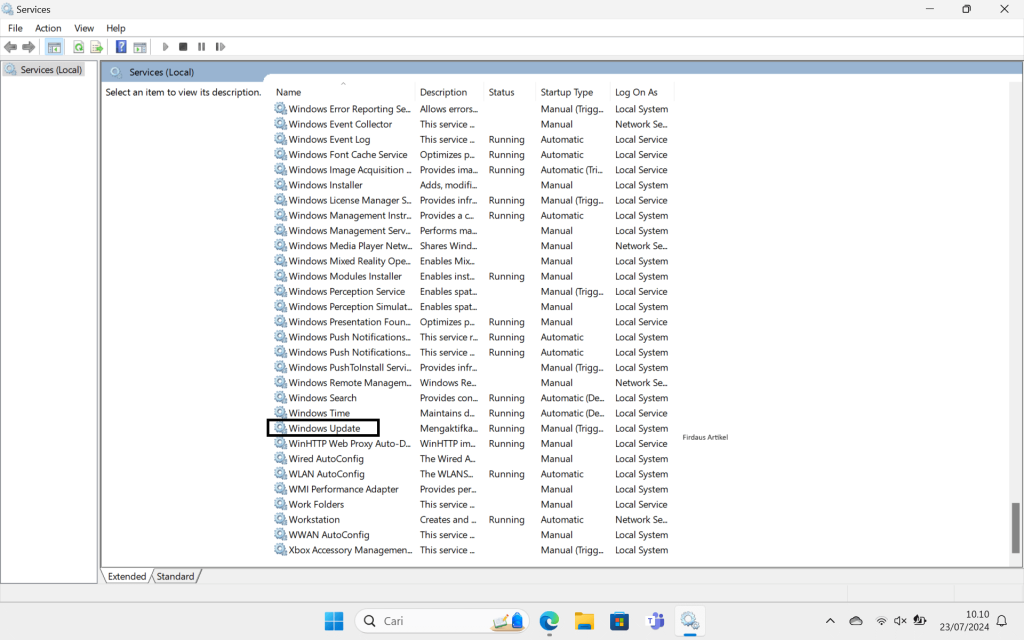Screen dimensions: 1024x640
Task: Select the Wired AutoConfig service
Action: pos(326,458)
